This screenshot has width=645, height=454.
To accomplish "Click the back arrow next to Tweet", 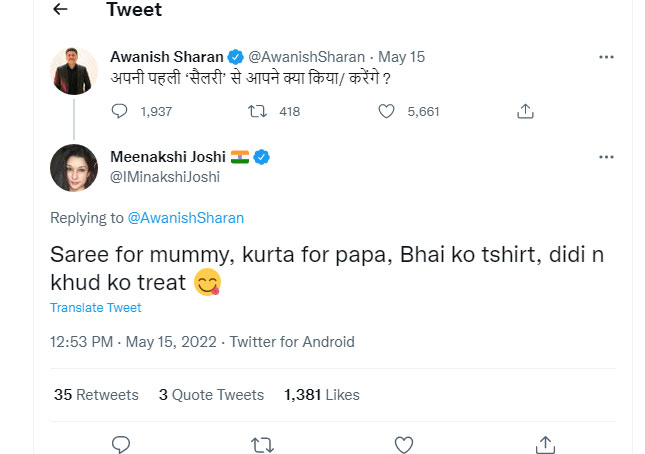I will (x=61, y=10).
